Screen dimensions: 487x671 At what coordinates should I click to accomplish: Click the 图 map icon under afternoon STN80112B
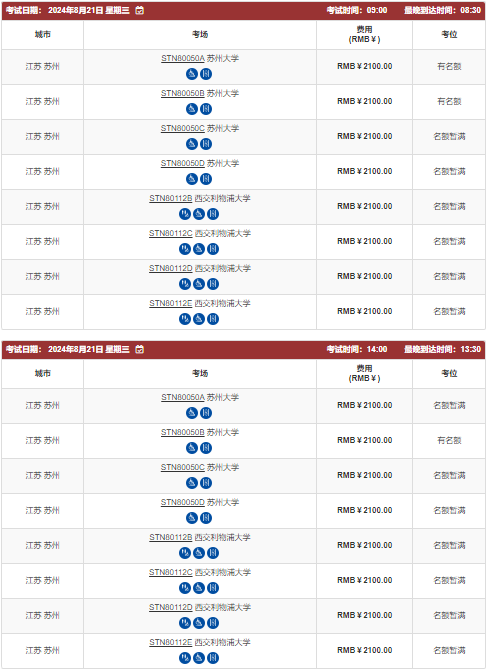(213, 553)
